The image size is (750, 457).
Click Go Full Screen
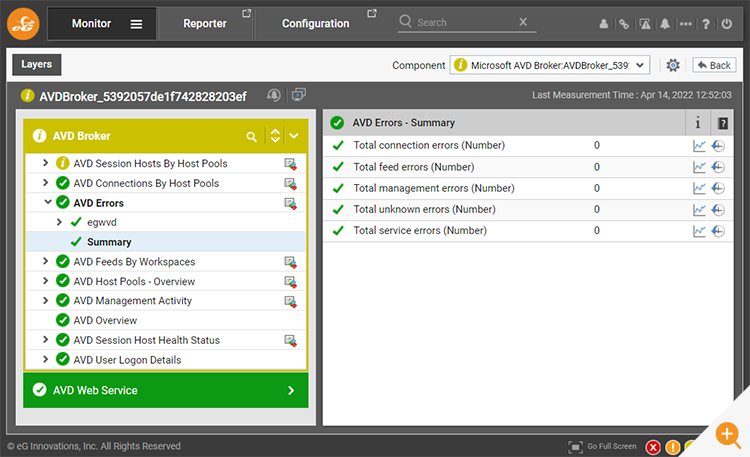603,447
